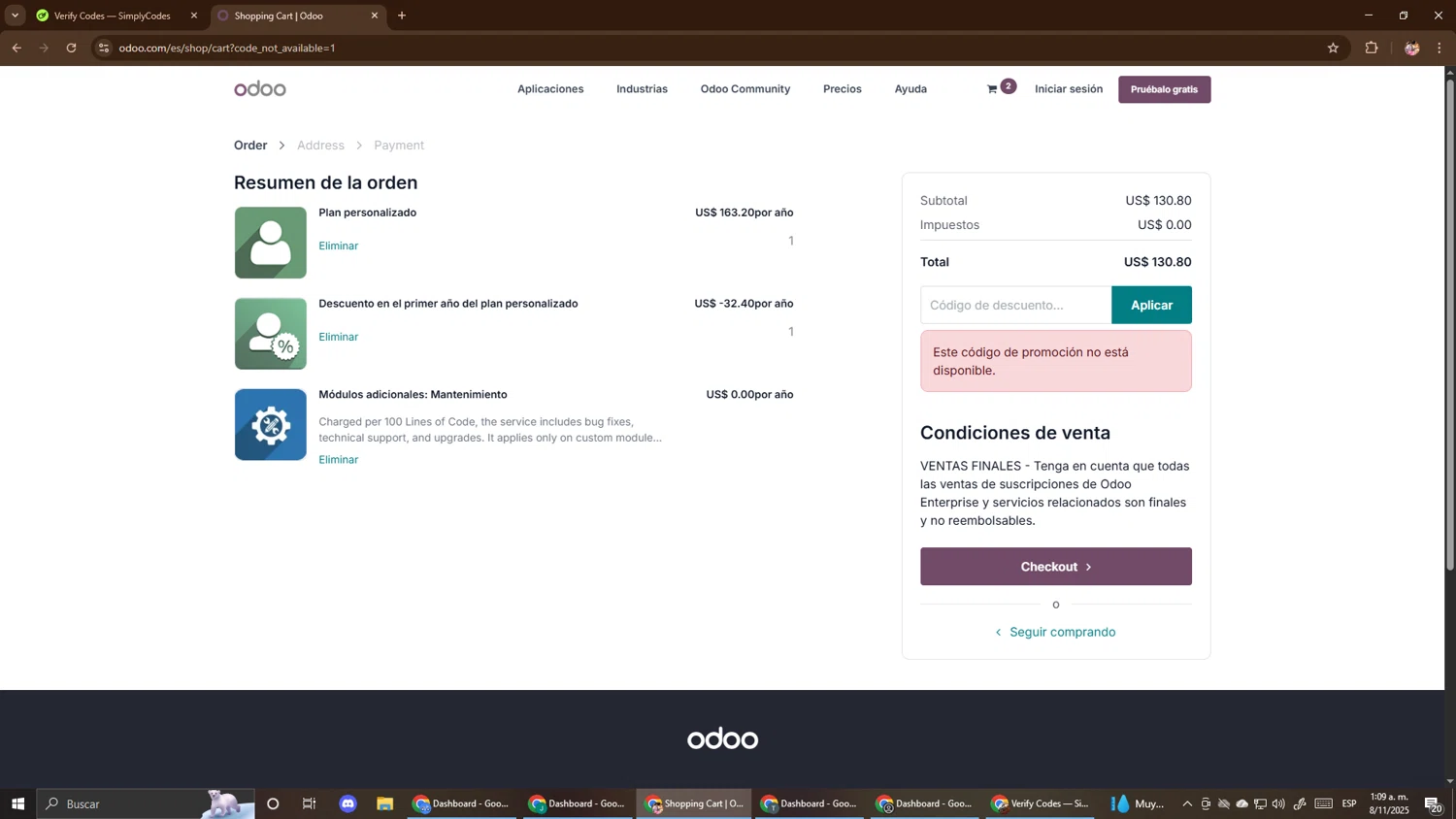Click the browser address bar URL
1456x819 pixels.
click(x=227, y=48)
